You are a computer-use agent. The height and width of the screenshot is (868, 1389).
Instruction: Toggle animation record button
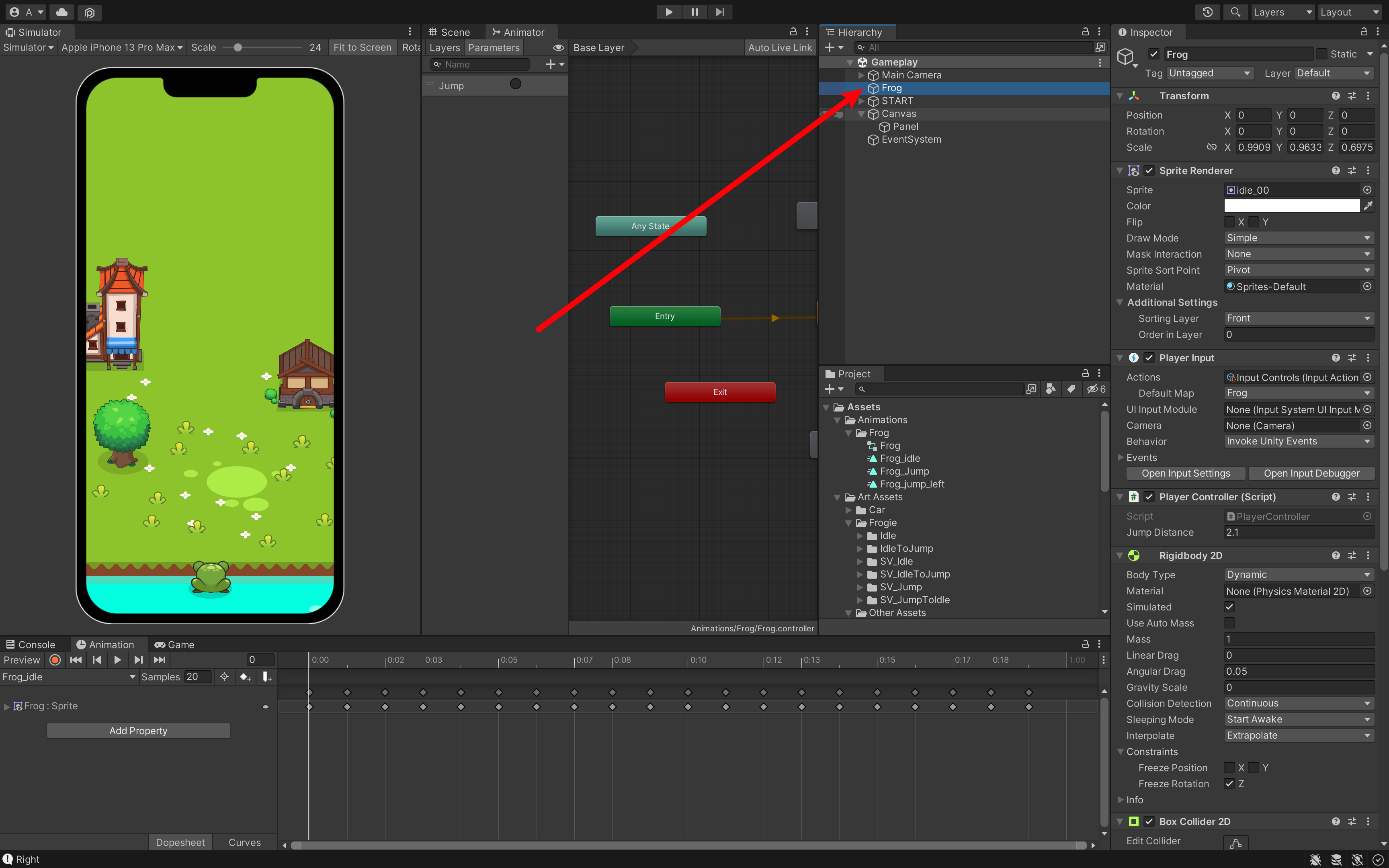55,660
